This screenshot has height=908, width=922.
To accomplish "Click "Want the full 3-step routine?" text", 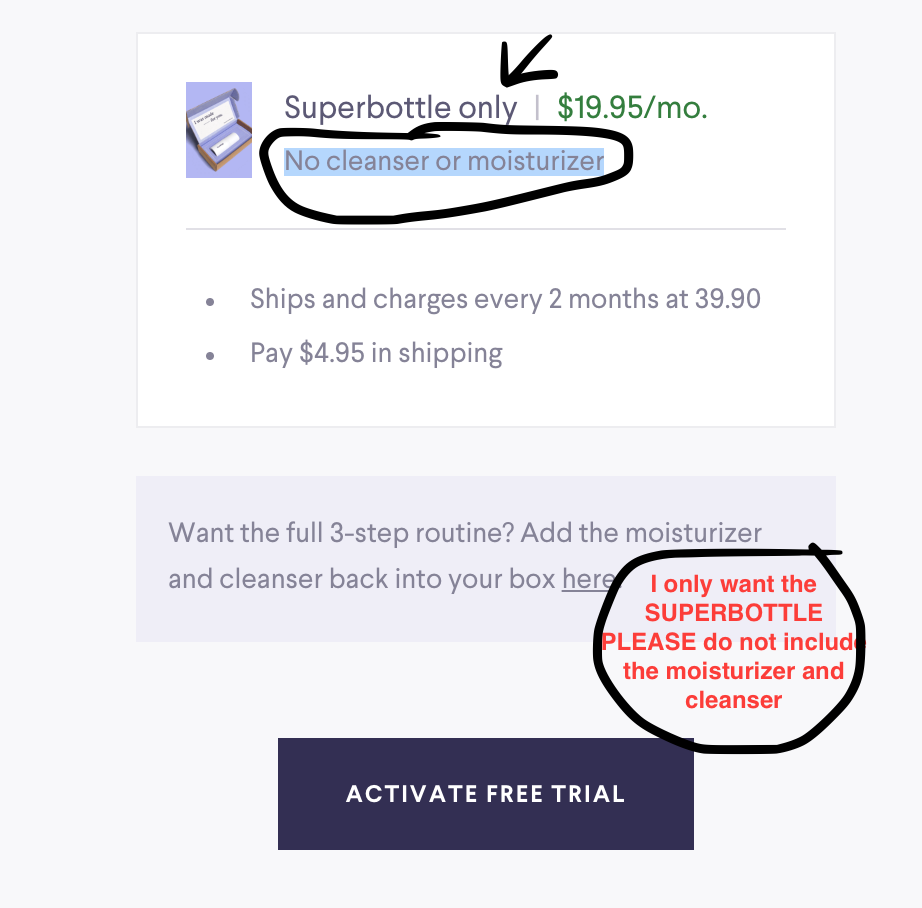I will coord(342,532).
